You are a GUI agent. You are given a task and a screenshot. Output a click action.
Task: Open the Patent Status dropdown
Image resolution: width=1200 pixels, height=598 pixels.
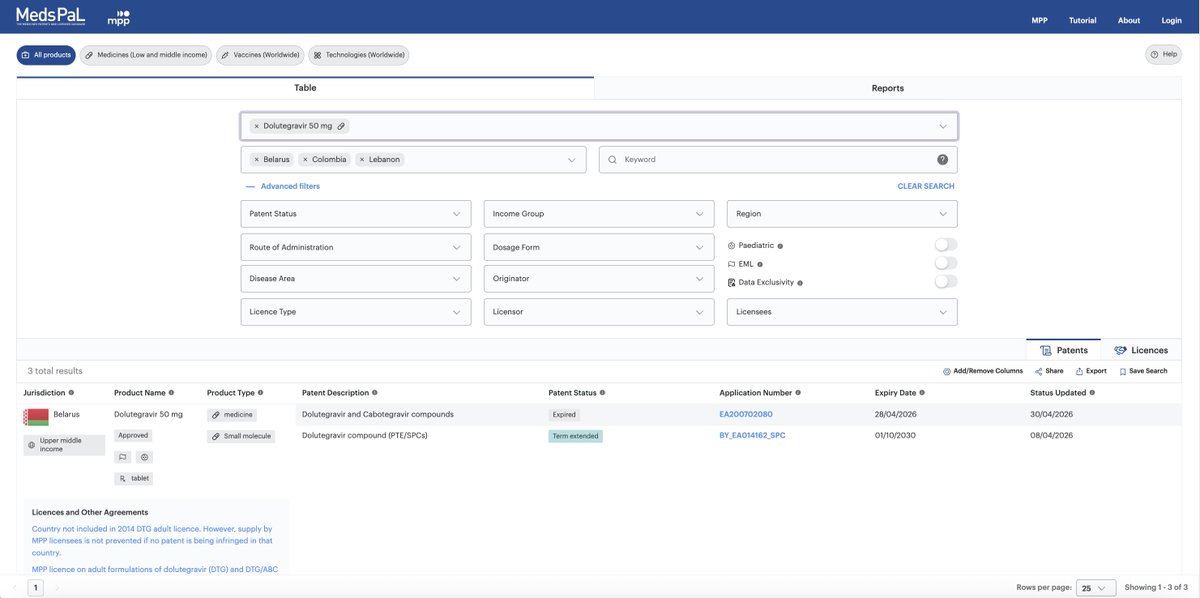click(355, 214)
